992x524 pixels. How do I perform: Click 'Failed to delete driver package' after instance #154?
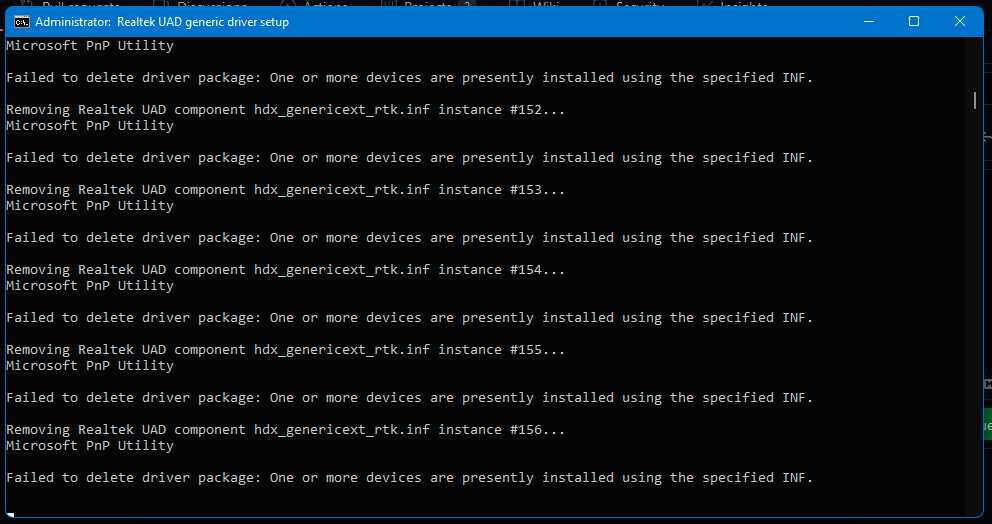409,318
